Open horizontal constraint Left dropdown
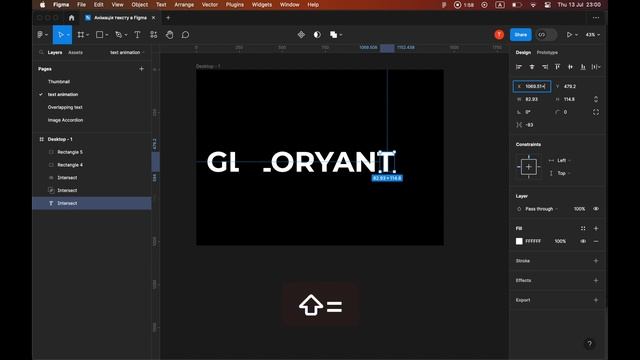640x360 pixels. coord(564,160)
